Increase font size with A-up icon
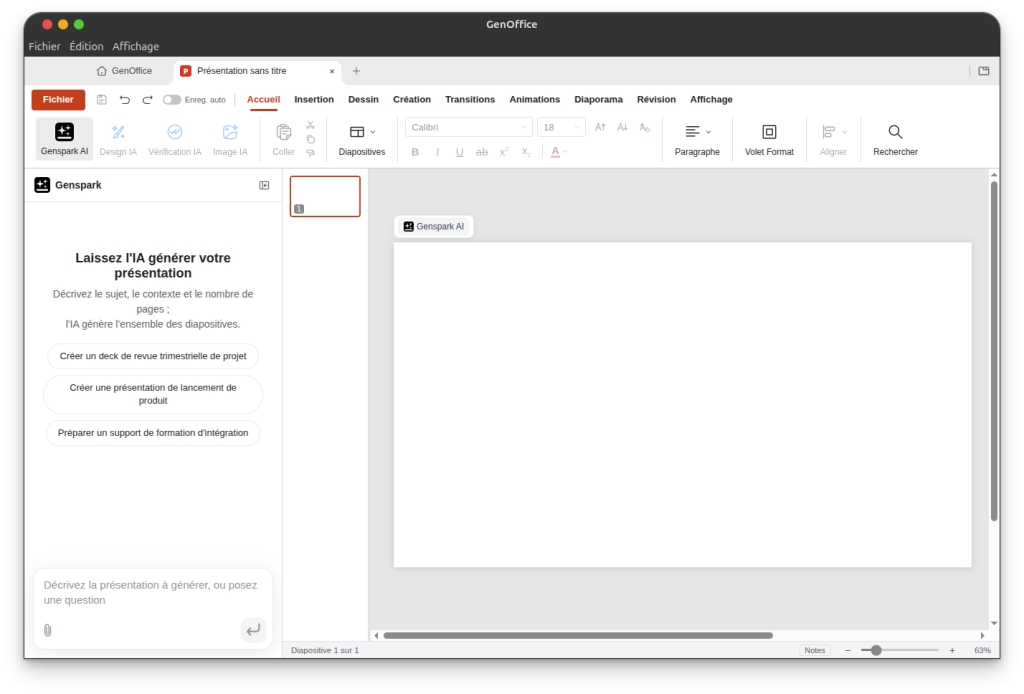 point(600,127)
